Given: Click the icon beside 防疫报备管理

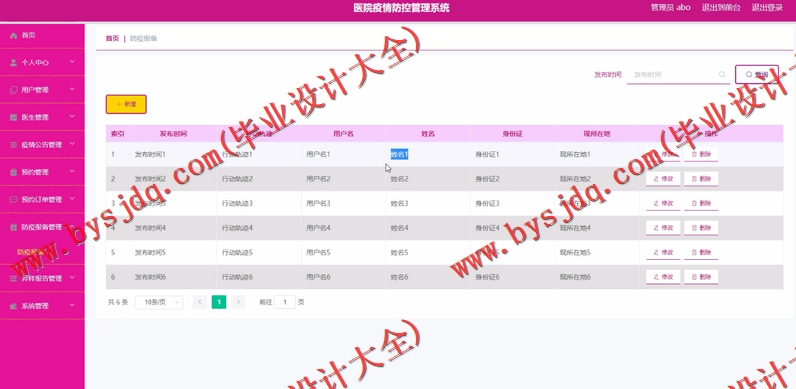Looking at the screenshot, I should 14,228.
